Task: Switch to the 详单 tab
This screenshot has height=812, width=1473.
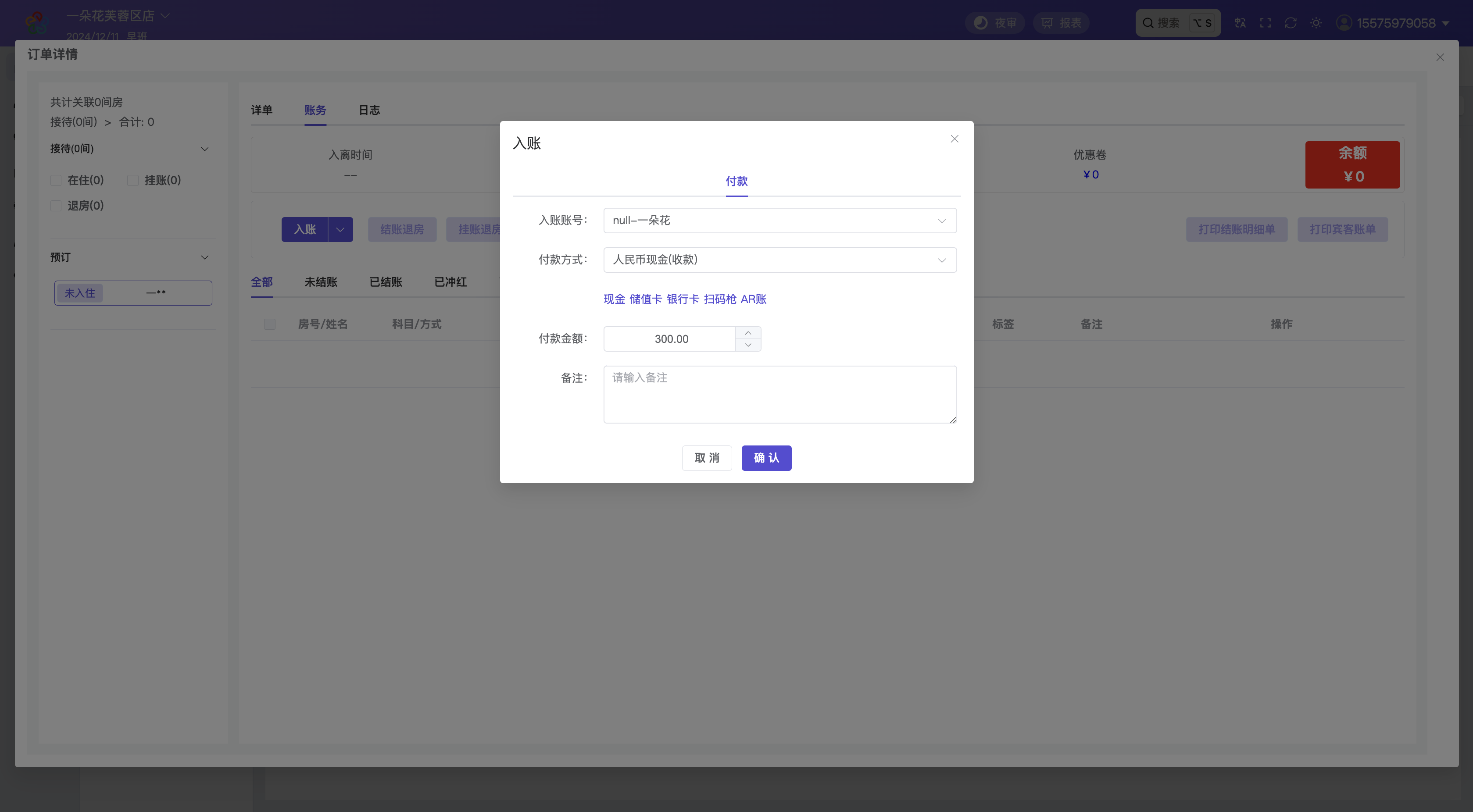Action: 262,110
